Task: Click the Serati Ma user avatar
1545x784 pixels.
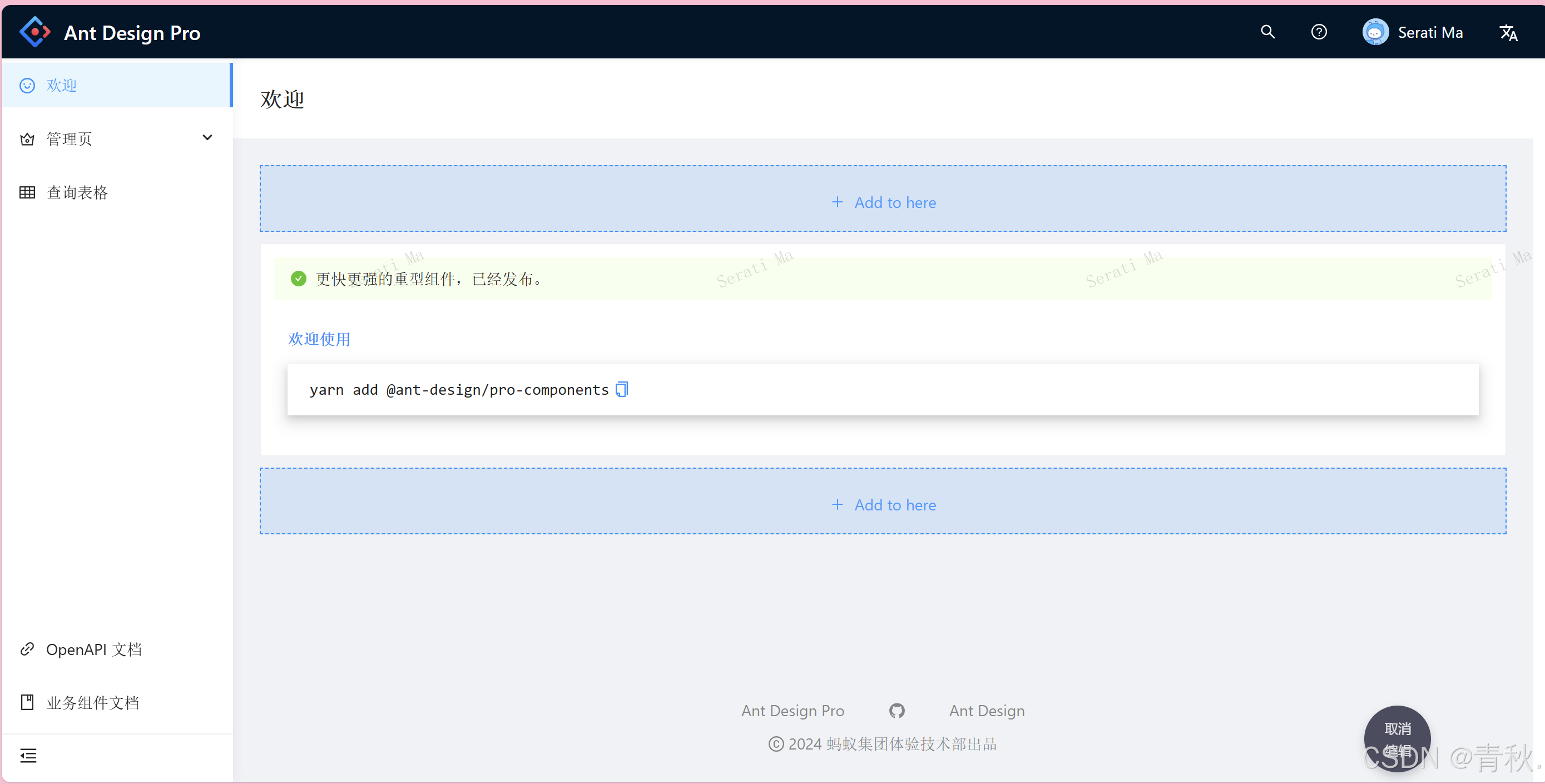Action: pyautogui.click(x=1375, y=32)
